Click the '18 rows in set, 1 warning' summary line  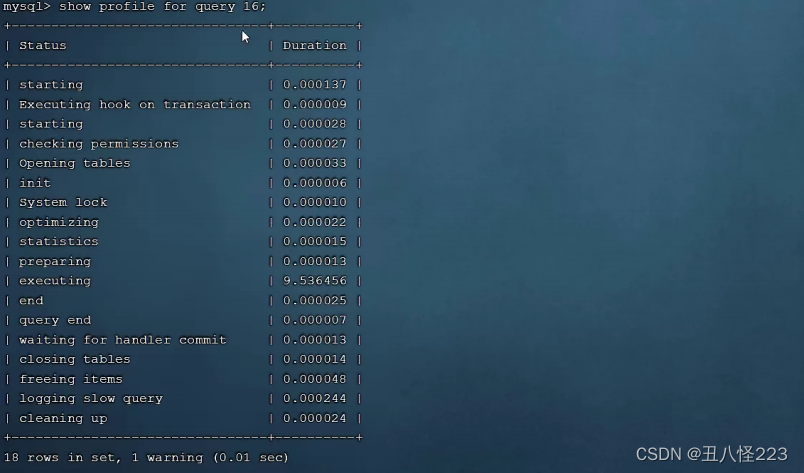click(x=146, y=458)
